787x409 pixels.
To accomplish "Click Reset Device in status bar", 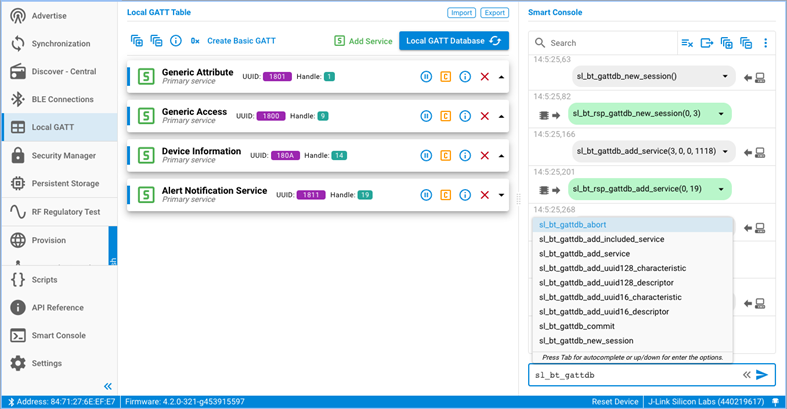I will (615, 402).
